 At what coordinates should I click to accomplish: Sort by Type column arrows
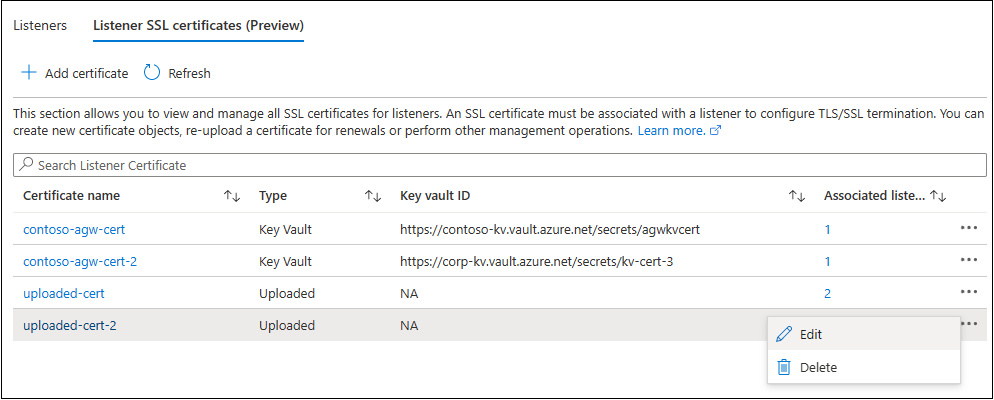click(373, 197)
